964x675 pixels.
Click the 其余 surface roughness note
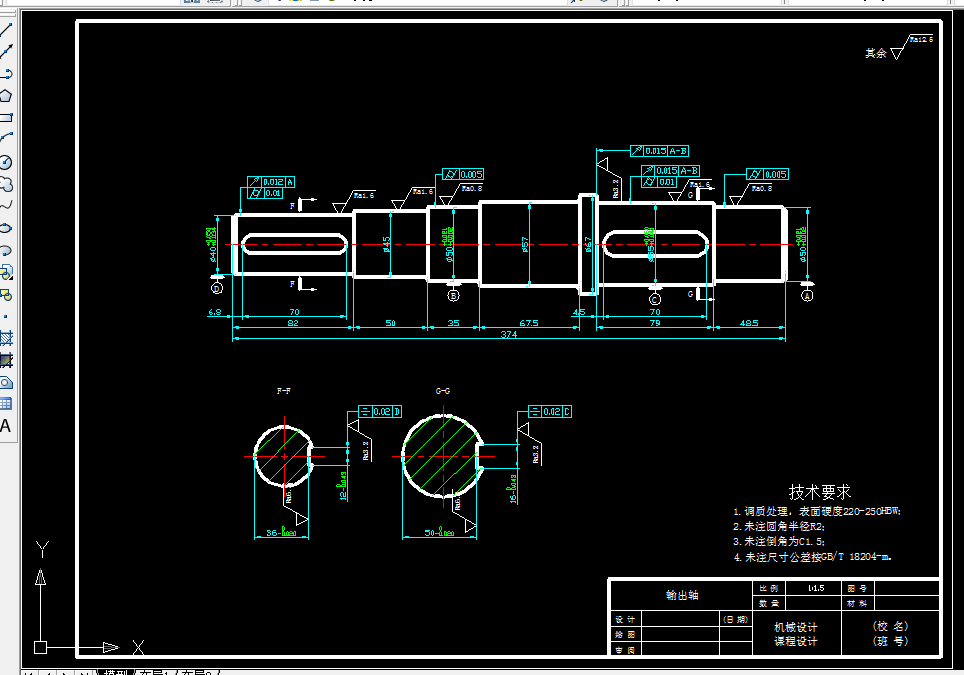(x=876, y=53)
